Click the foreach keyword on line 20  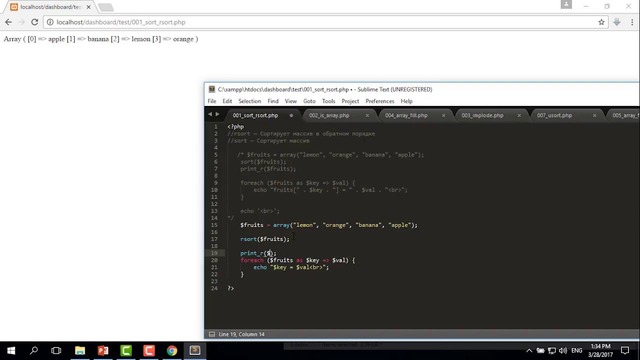pyautogui.click(x=252, y=260)
